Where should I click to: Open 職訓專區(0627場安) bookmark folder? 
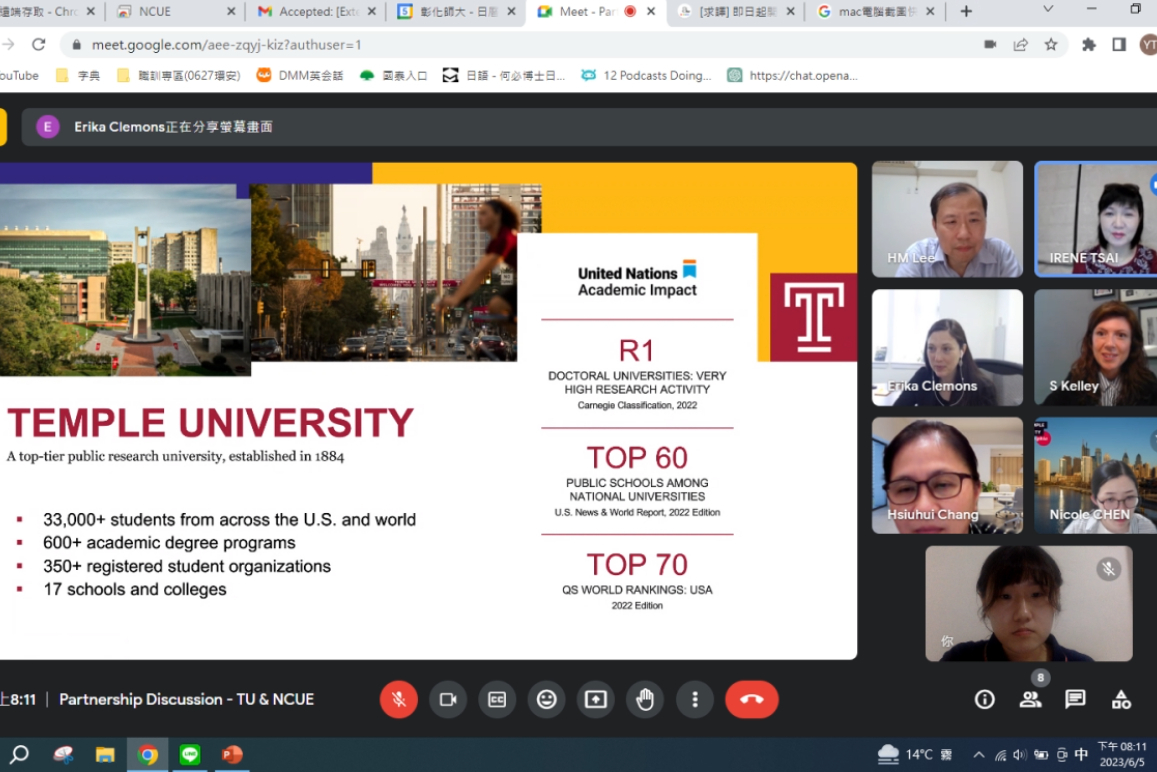tap(179, 75)
